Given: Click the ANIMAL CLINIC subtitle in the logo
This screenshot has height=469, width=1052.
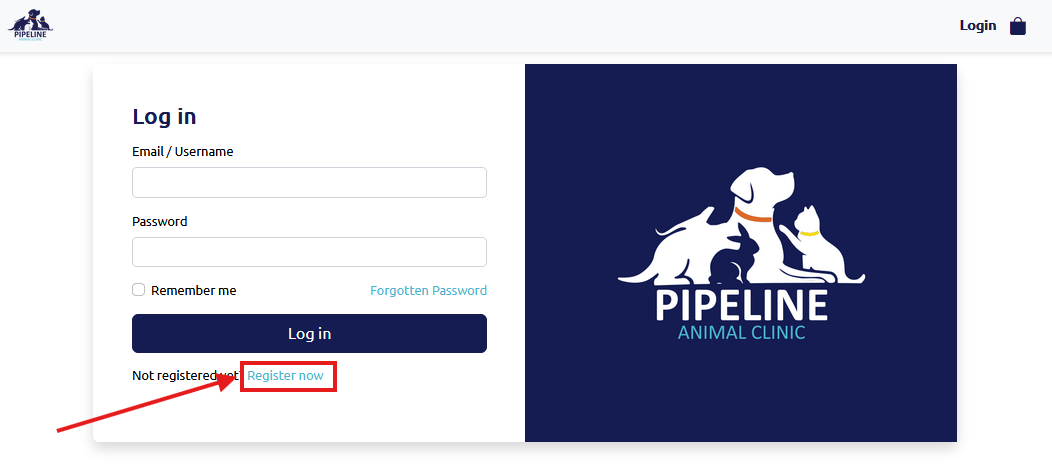Looking at the screenshot, I should tap(741, 333).
